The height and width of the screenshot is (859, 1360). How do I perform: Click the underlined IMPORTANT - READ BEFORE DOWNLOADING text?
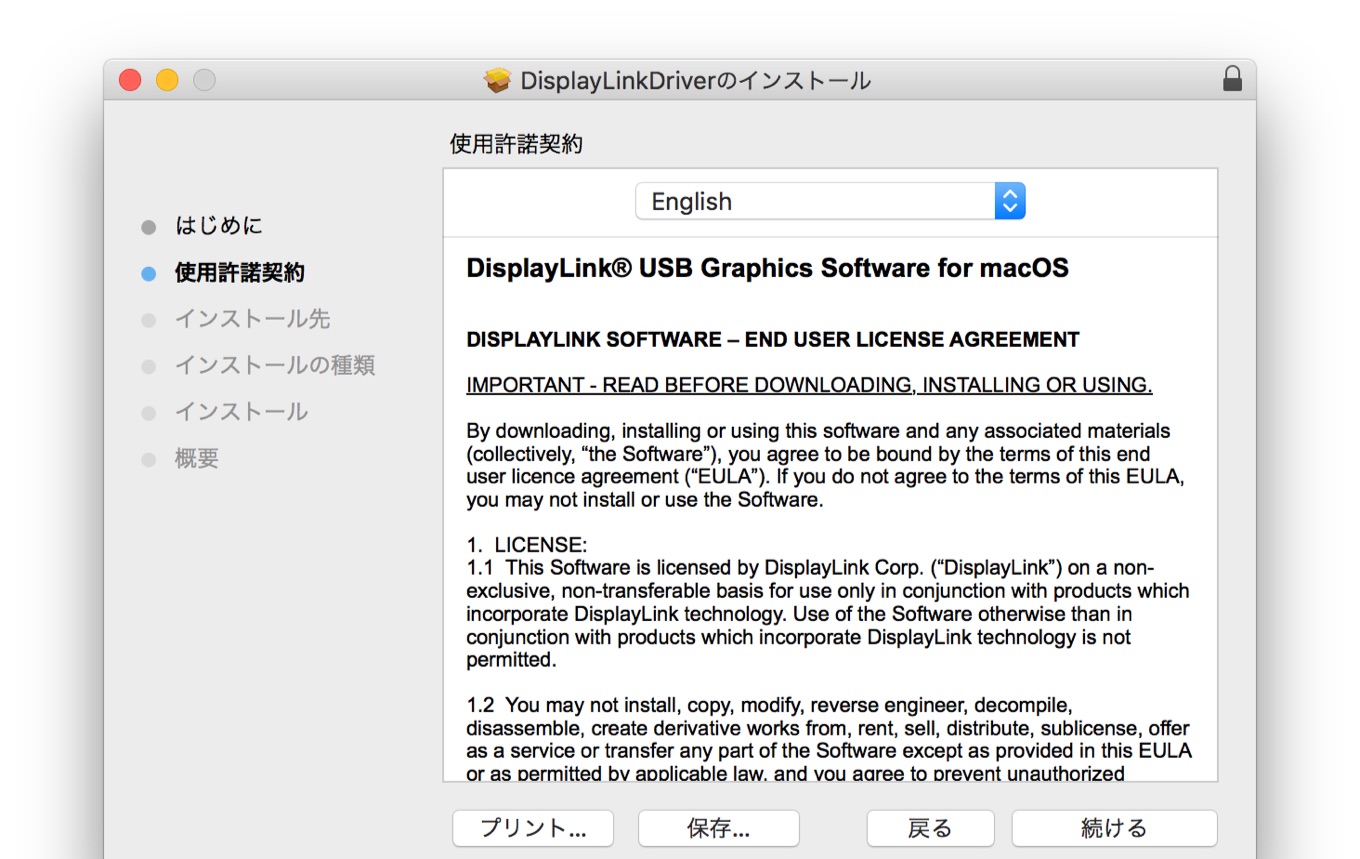(808, 385)
